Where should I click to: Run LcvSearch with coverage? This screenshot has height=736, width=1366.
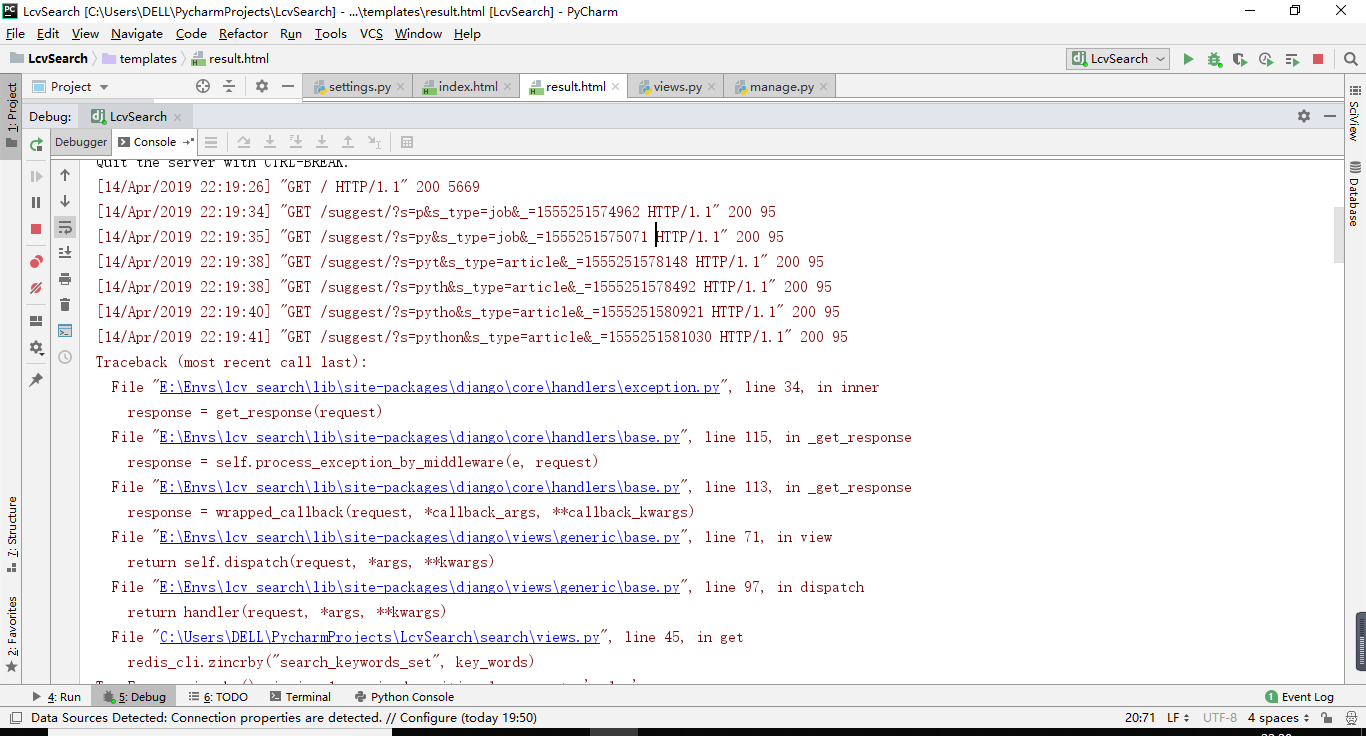point(1240,59)
